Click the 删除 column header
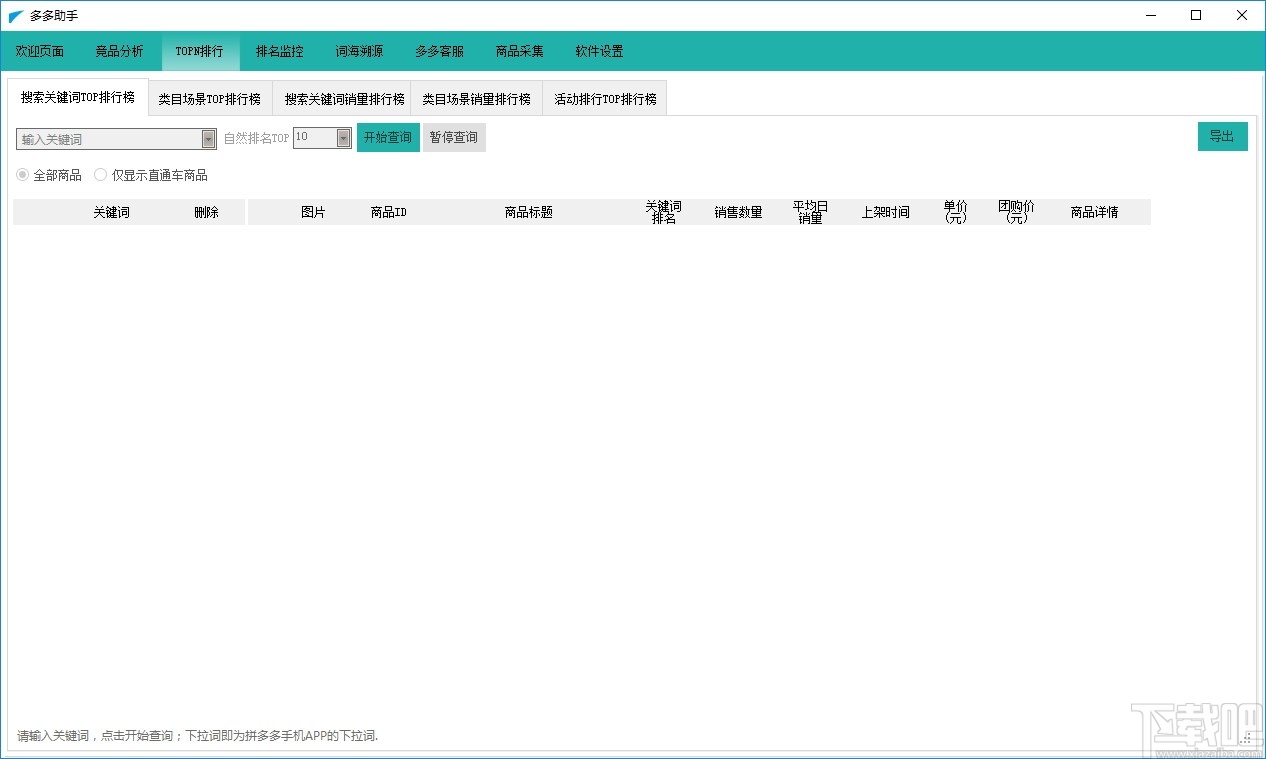Image resolution: width=1266 pixels, height=759 pixels. point(207,212)
